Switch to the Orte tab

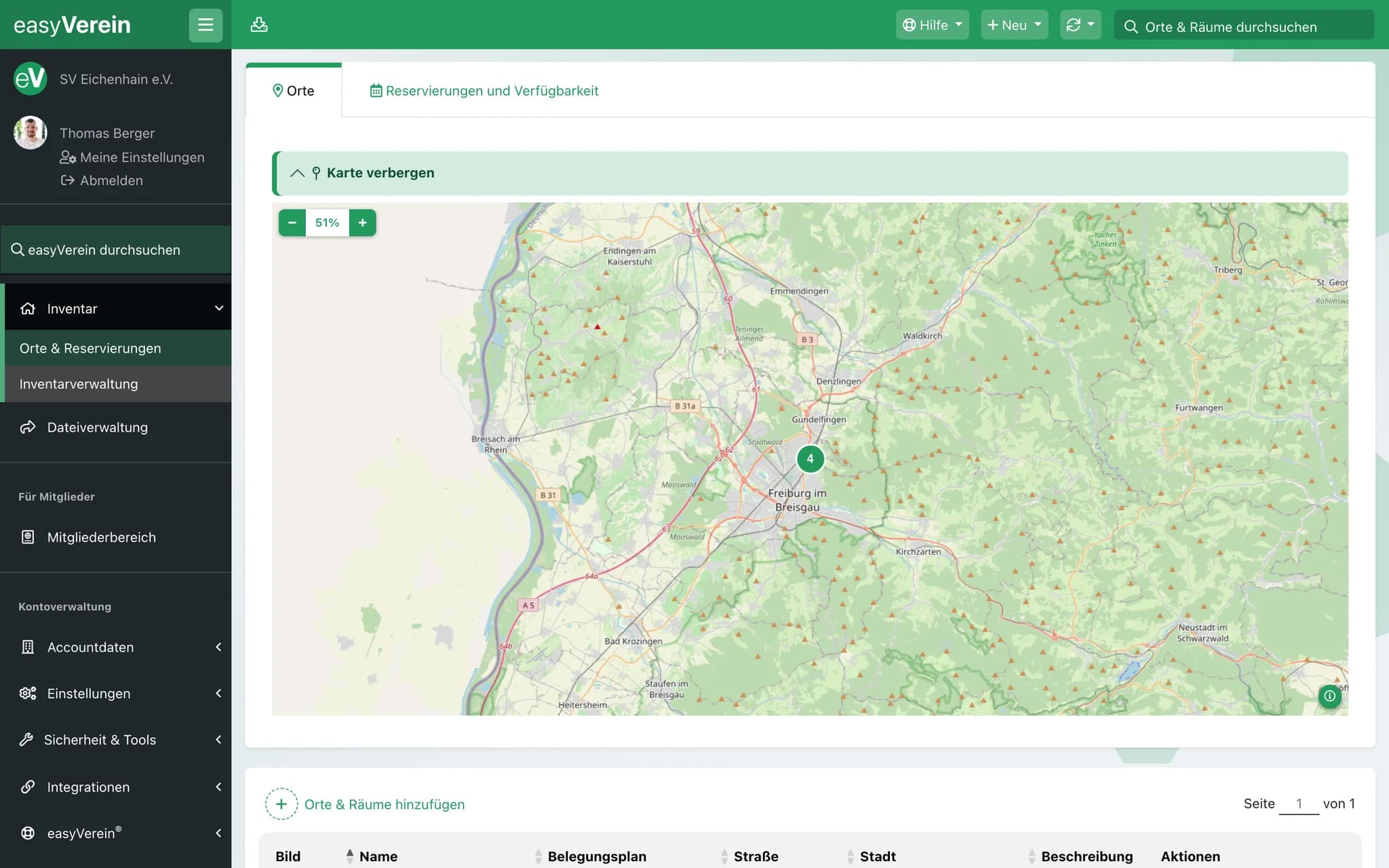pyautogui.click(x=294, y=91)
